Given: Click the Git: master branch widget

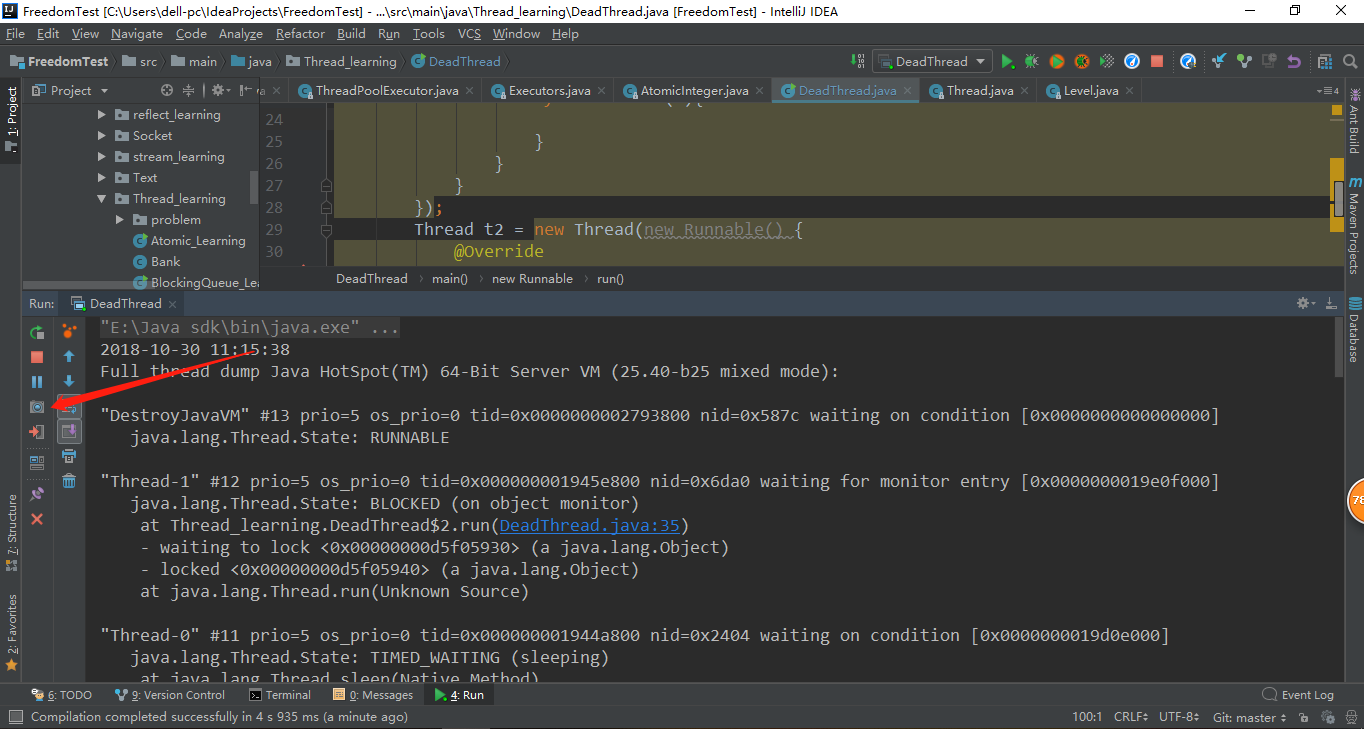Looking at the screenshot, I should pyautogui.click(x=1250, y=717).
